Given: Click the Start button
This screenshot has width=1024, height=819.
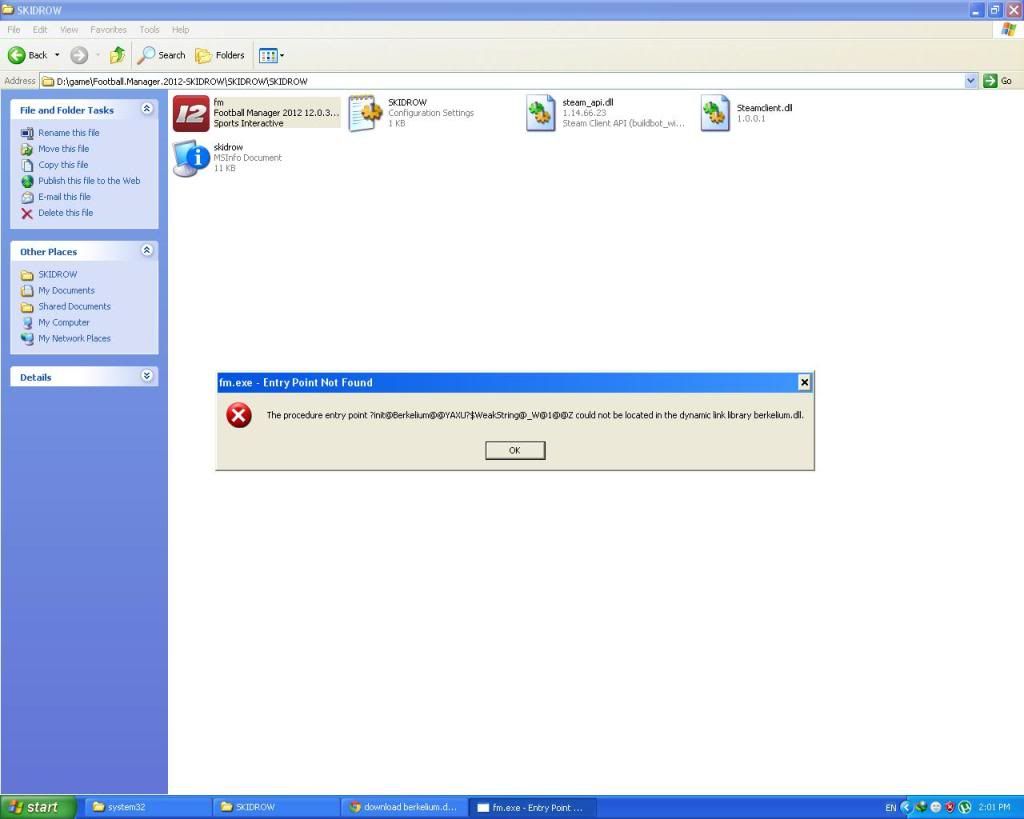Looking at the screenshot, I should 38,807.
